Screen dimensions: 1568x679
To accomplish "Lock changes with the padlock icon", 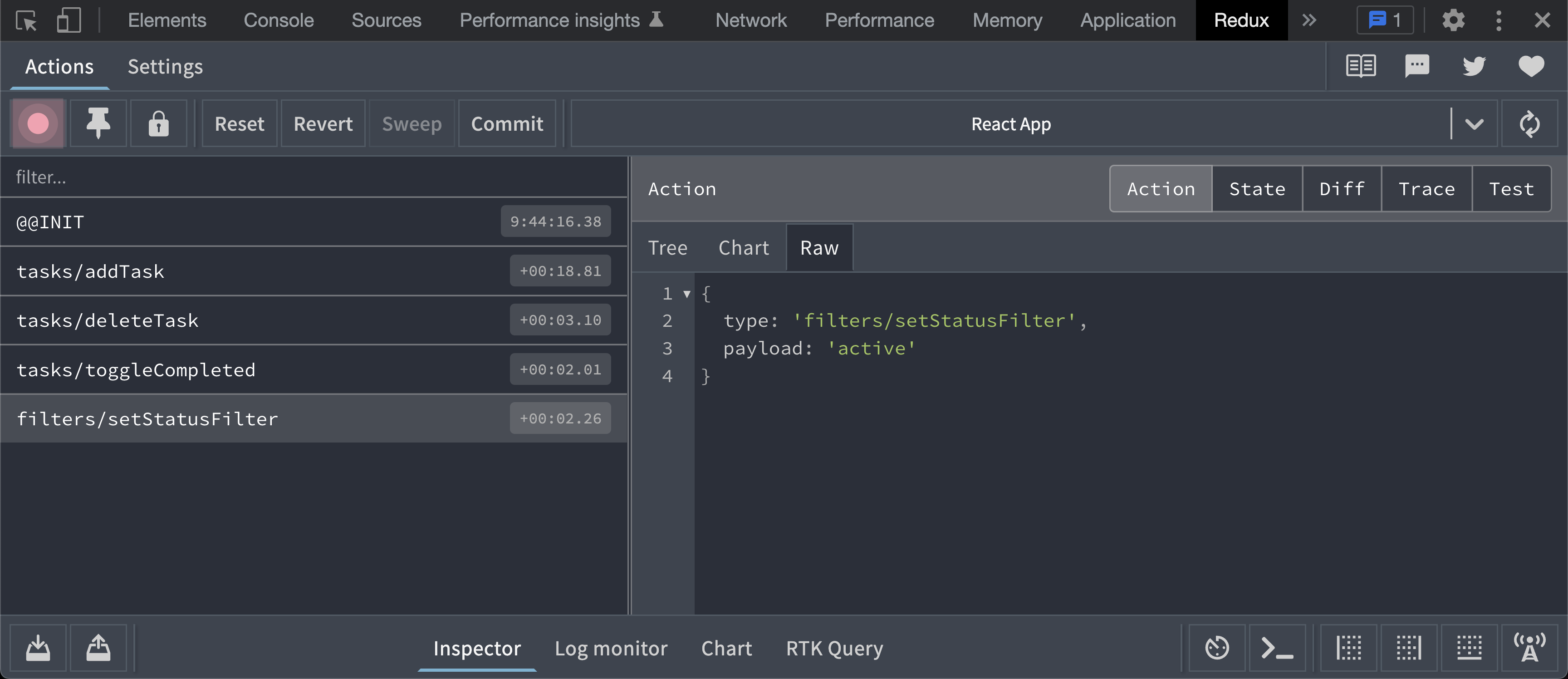I will [158, 123].
